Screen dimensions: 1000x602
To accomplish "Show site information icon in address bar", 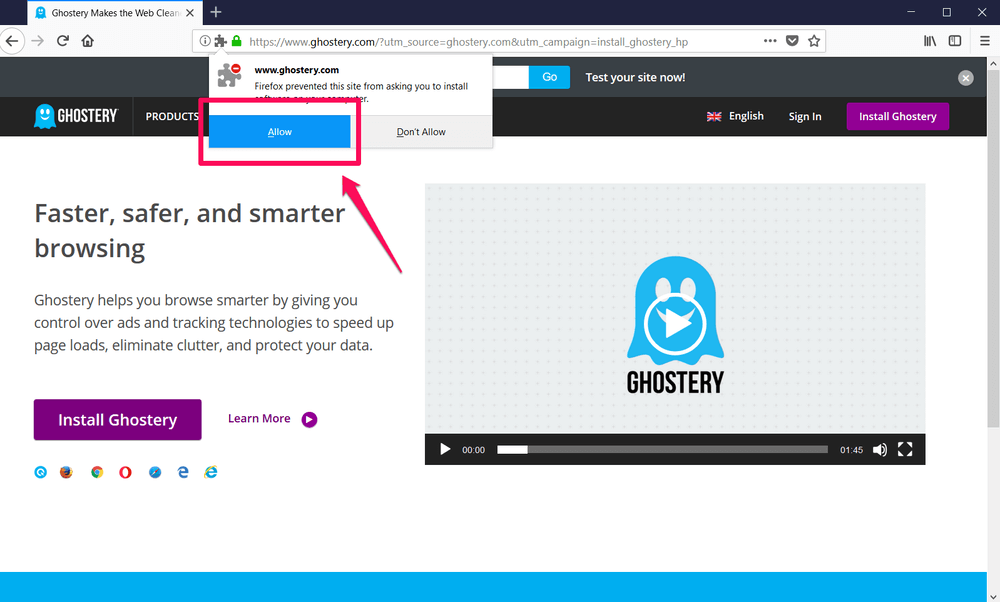I will coord(205,41).
